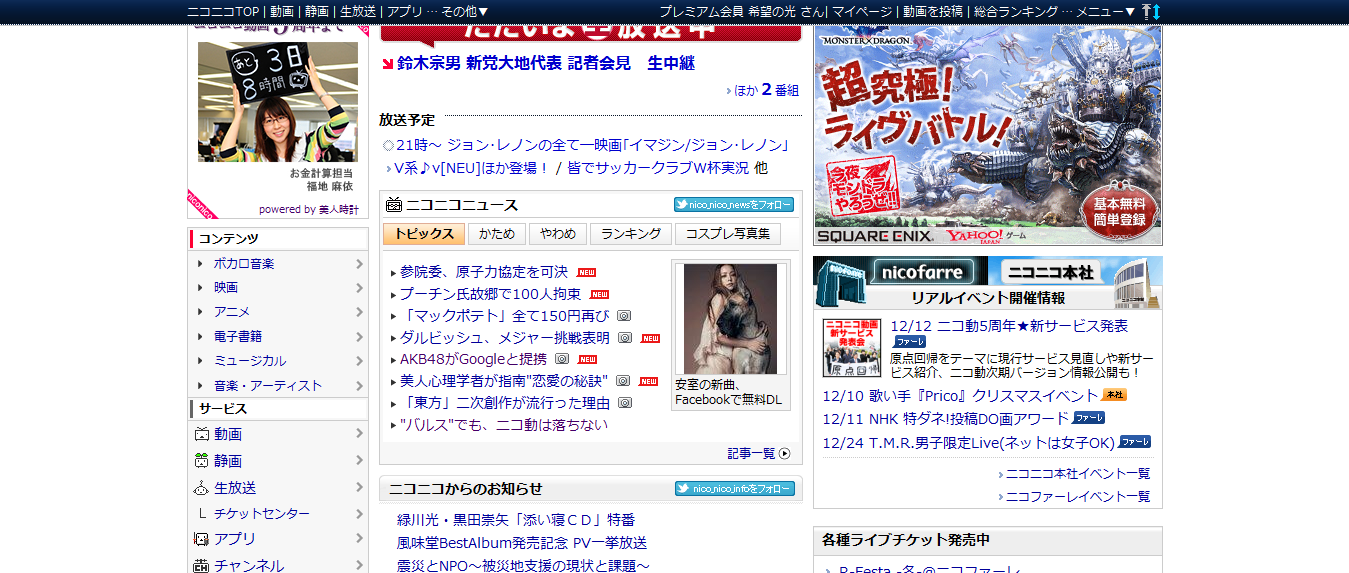1349x573 pixels.
Task: Click the チャンネル channel icon in sidebar
Action: (201, 566)
